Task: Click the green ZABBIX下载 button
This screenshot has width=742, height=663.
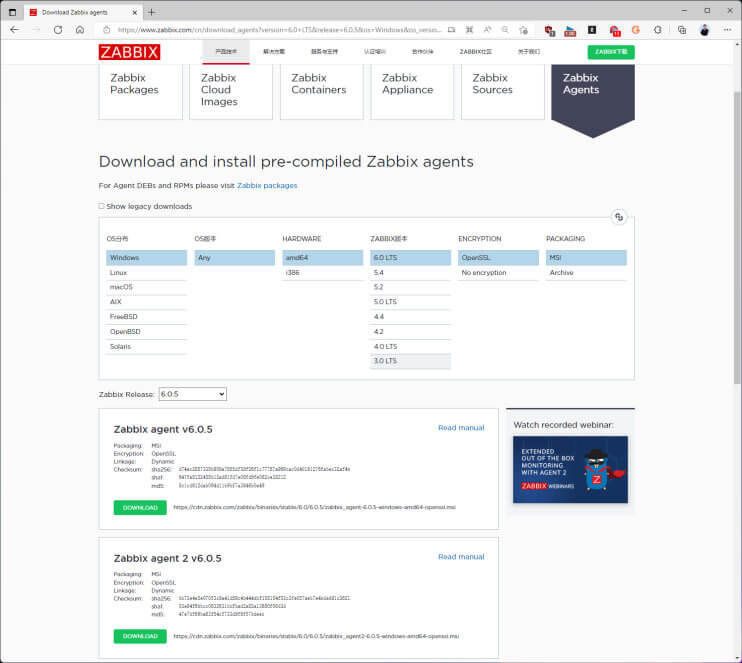Action: click(611, 52)
